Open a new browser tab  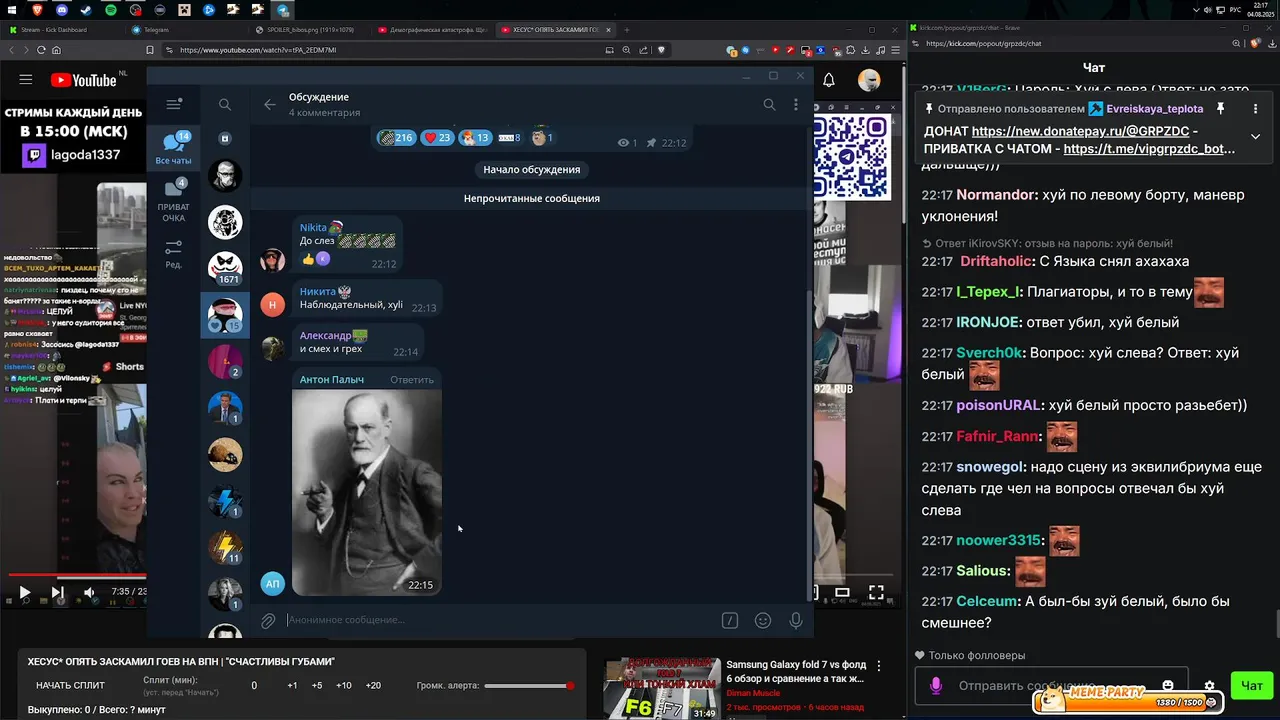[627, 30]
